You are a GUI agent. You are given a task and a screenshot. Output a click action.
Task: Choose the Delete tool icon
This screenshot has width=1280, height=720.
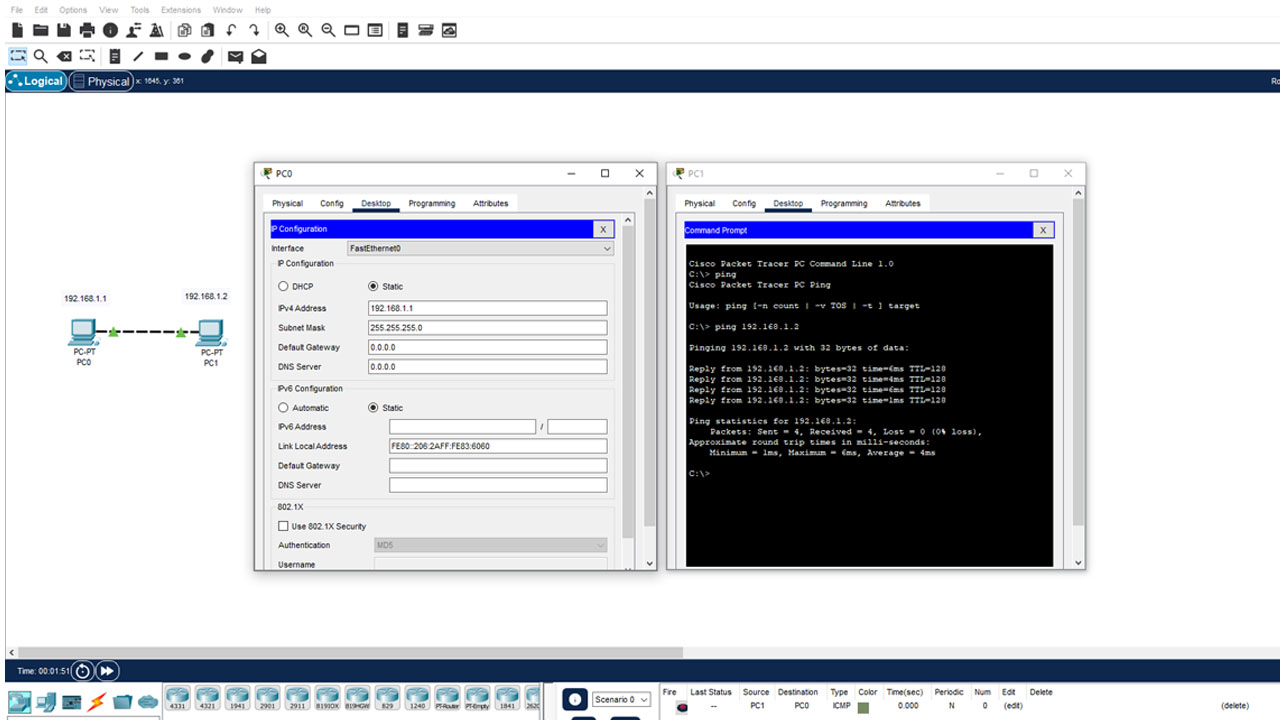64,56
